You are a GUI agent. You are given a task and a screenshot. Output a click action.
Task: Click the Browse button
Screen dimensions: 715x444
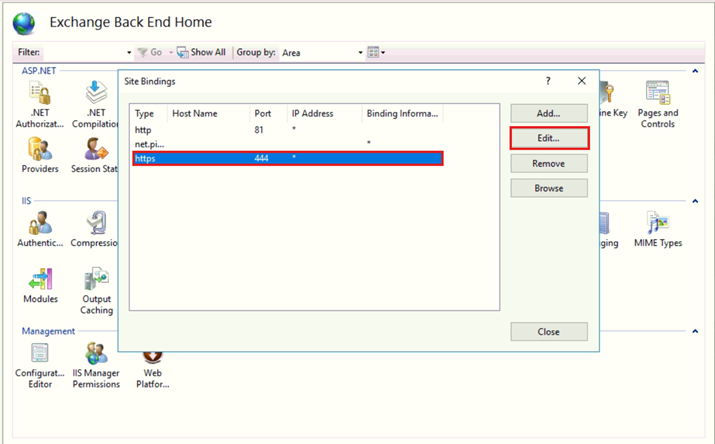coord(549,188)
